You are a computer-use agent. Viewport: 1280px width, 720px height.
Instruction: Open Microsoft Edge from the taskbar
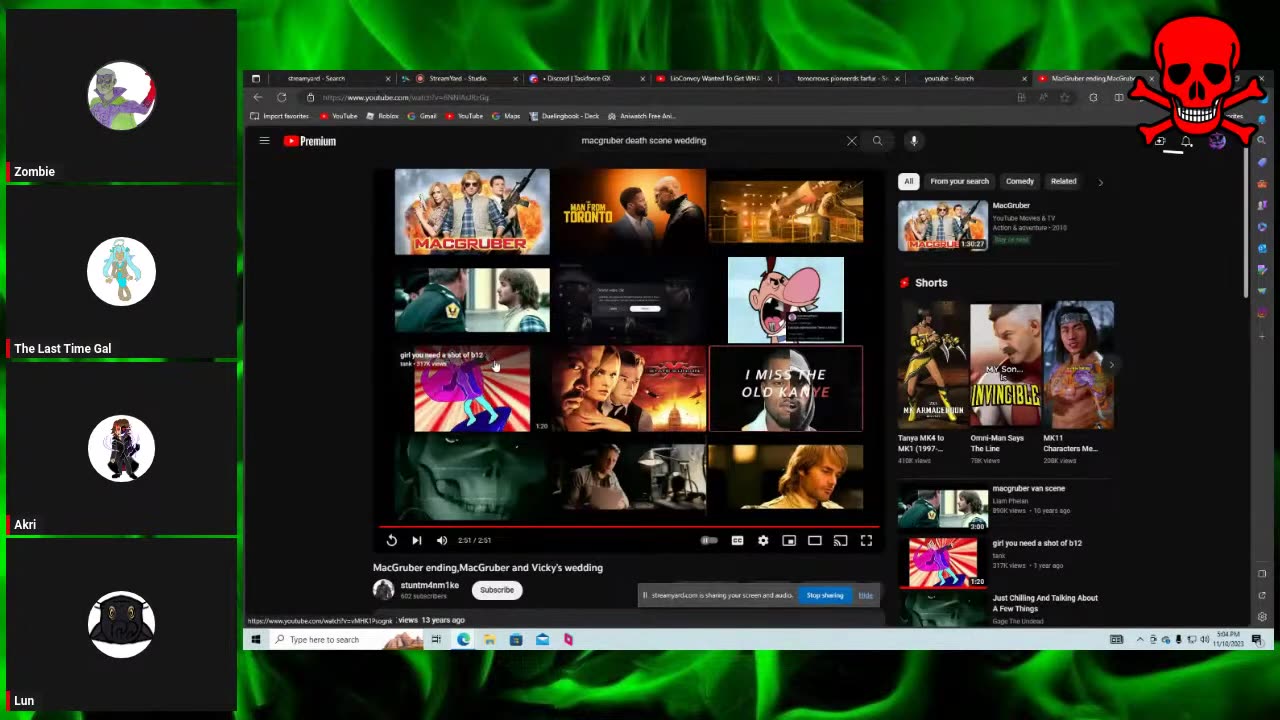click(464, 639)
